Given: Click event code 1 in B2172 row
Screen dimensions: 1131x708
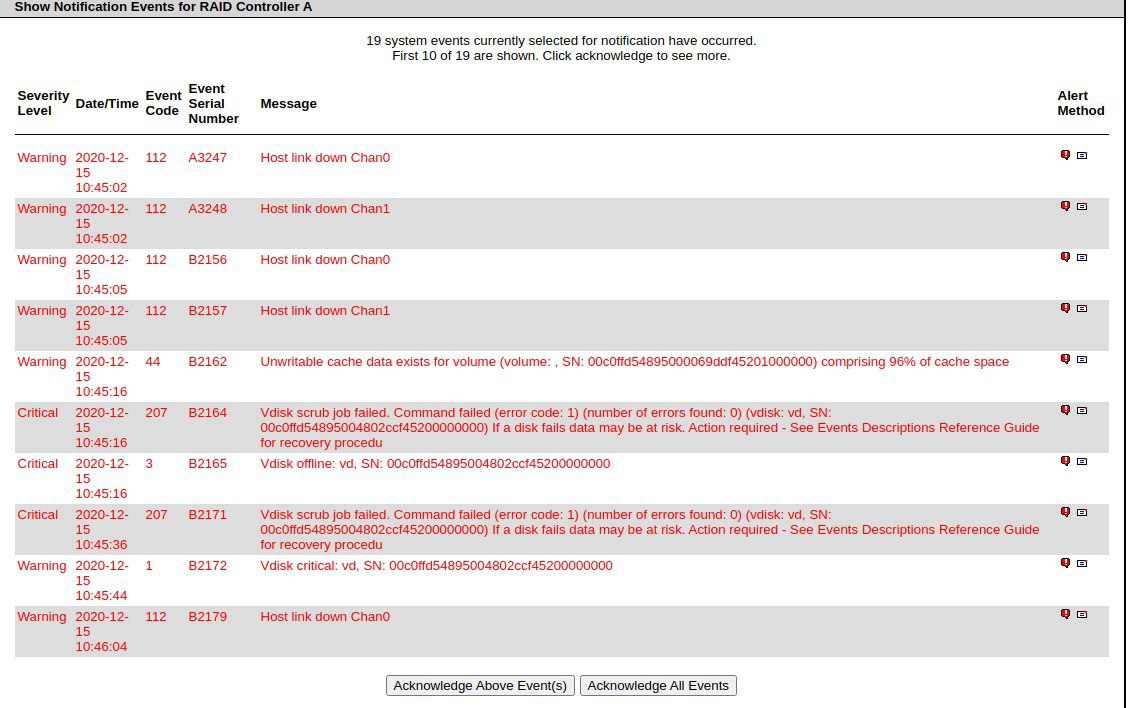Looking at the screenshot, I should pyautogui.click(x=149, y=566).
